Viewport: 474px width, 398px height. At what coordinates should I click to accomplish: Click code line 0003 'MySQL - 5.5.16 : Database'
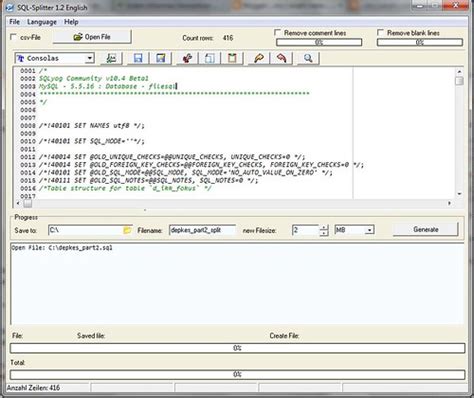click(107, 86)
